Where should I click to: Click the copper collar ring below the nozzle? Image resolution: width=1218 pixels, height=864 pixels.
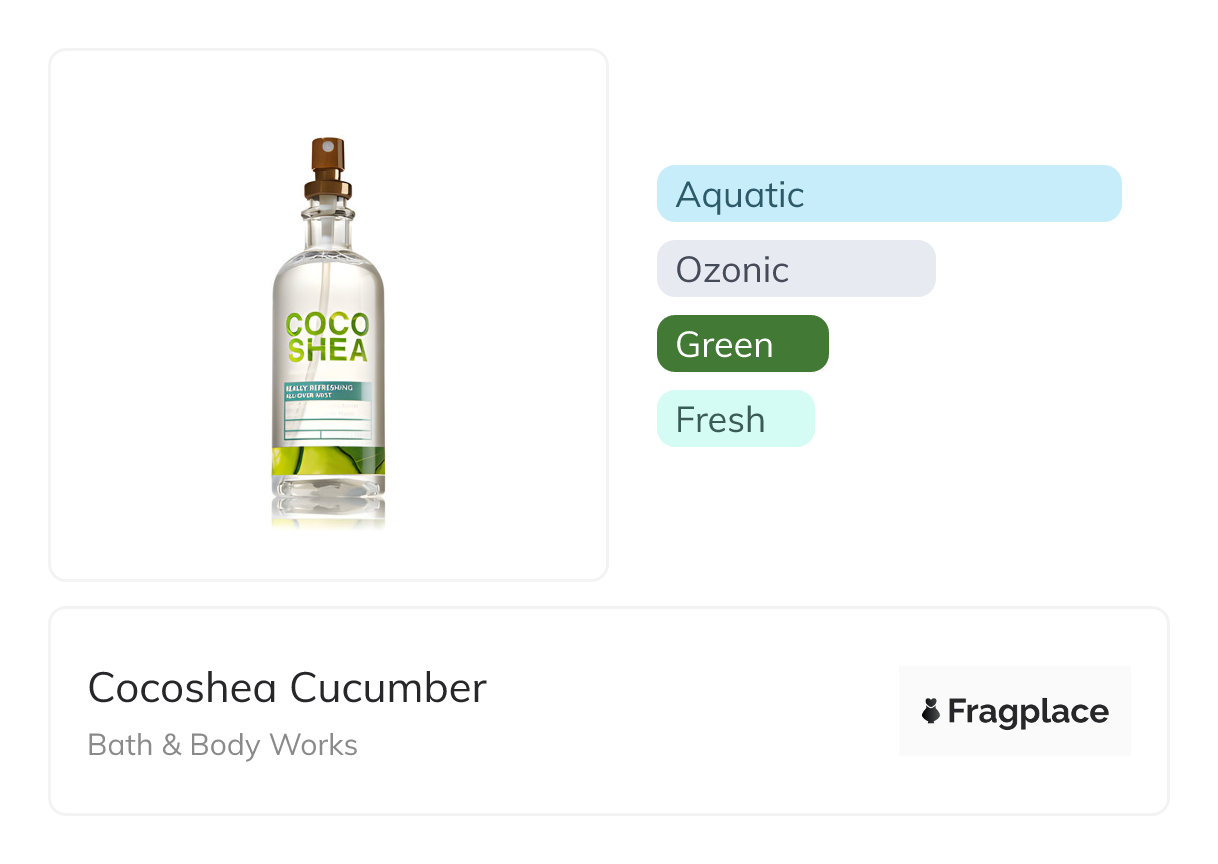coord(328,188)
